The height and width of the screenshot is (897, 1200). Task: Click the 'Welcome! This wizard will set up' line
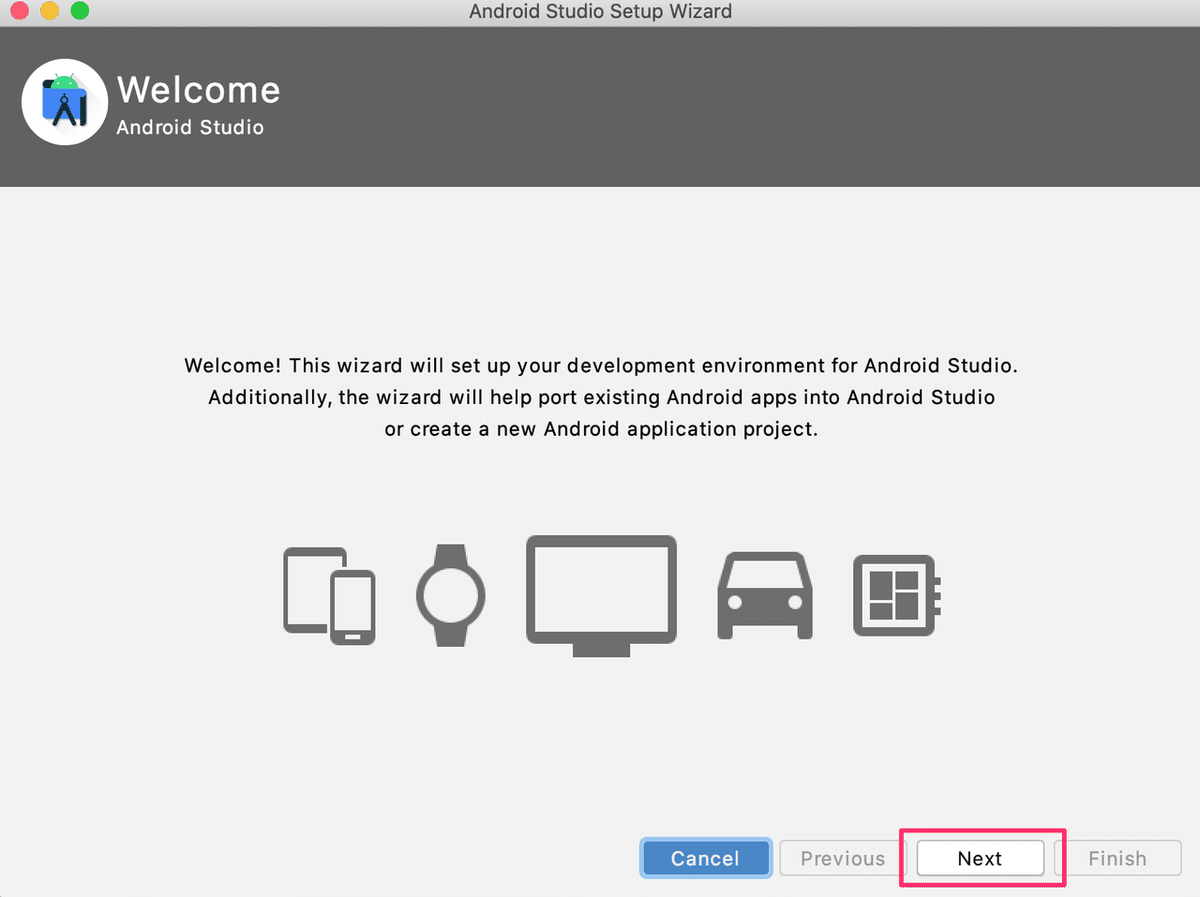click(x=601, y=366)
